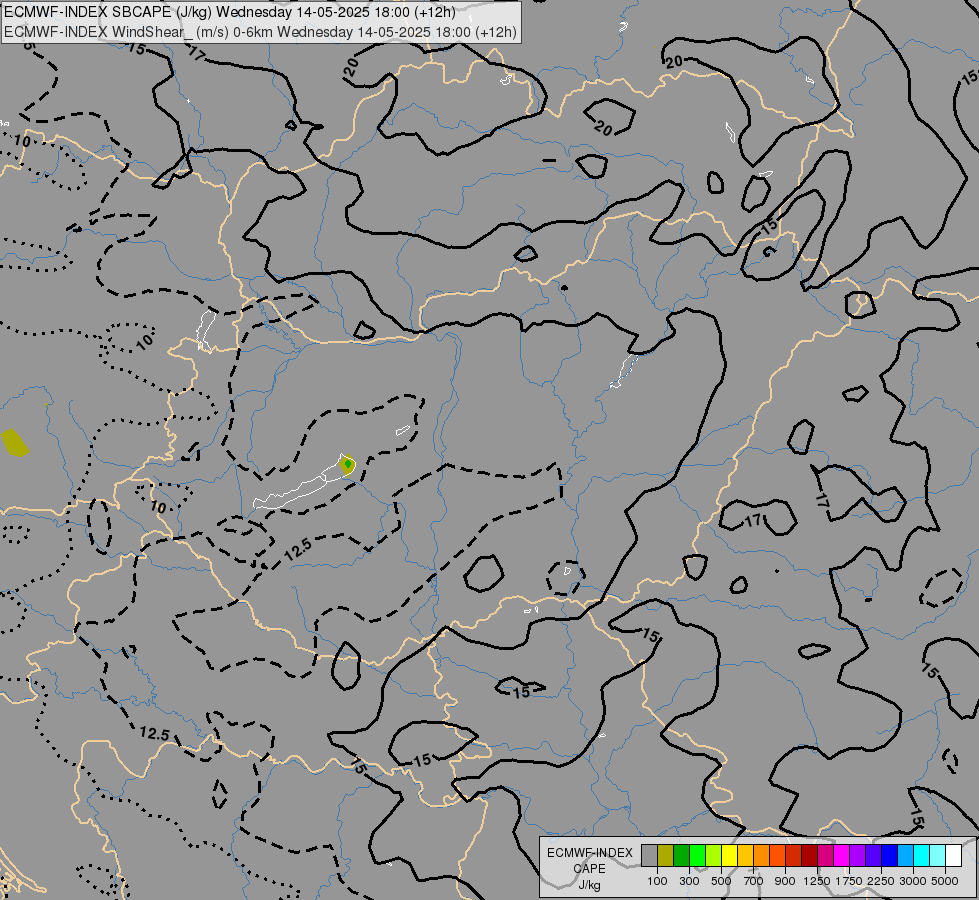The width and height of the screenshot is (979, 900).
Task: Choose the white swatch ending the legend
Action: [x=953, y=855]
